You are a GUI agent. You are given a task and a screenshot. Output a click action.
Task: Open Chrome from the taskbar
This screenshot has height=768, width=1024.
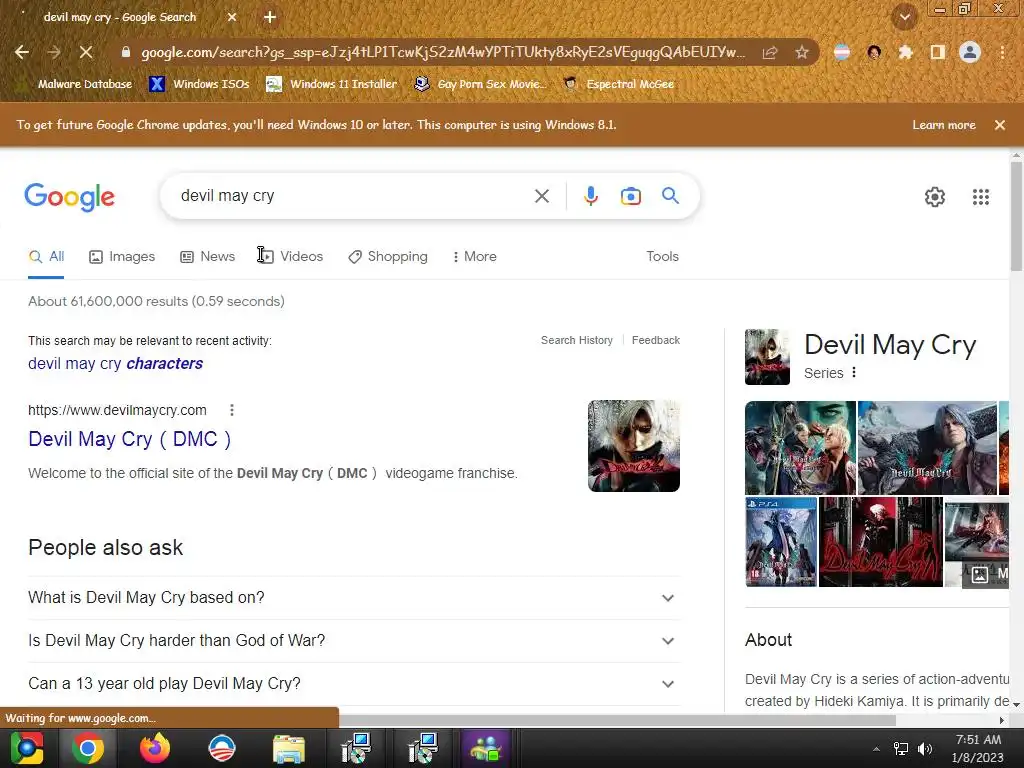tap(88, 748)
